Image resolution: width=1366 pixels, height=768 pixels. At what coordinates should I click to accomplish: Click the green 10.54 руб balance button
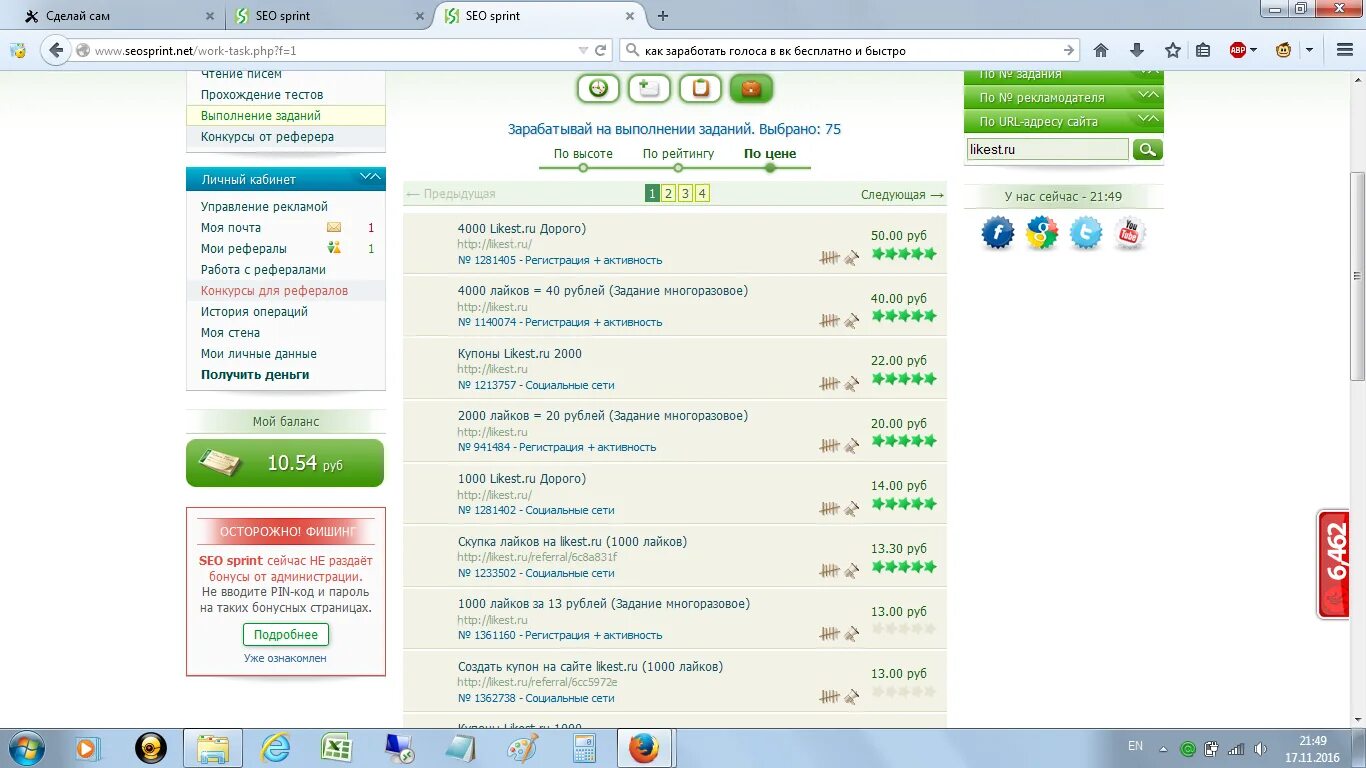285,463
